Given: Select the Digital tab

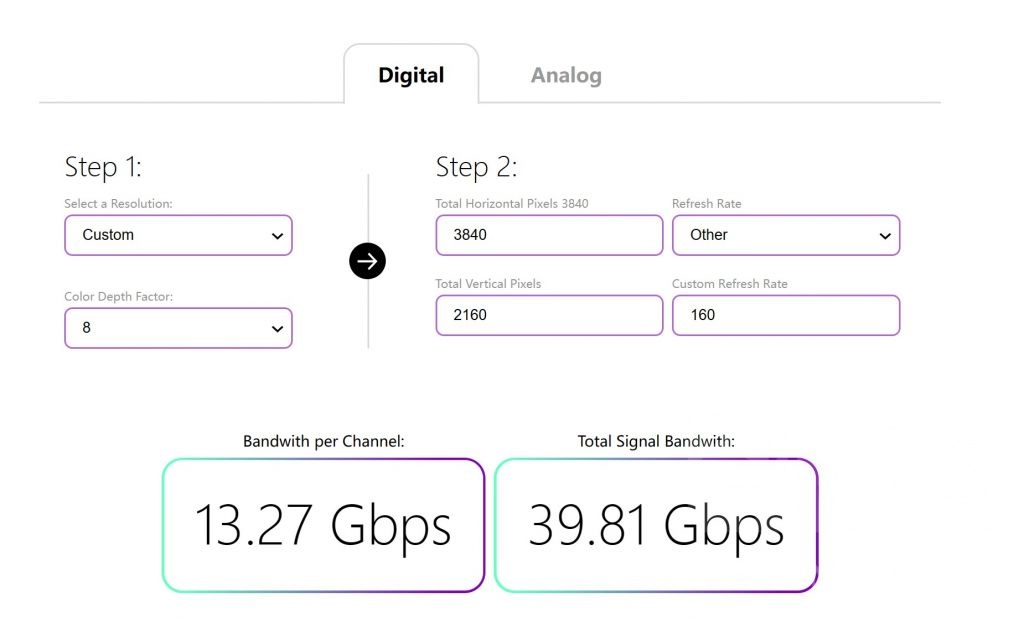Looking at the screenshot, I should (411, 76).
